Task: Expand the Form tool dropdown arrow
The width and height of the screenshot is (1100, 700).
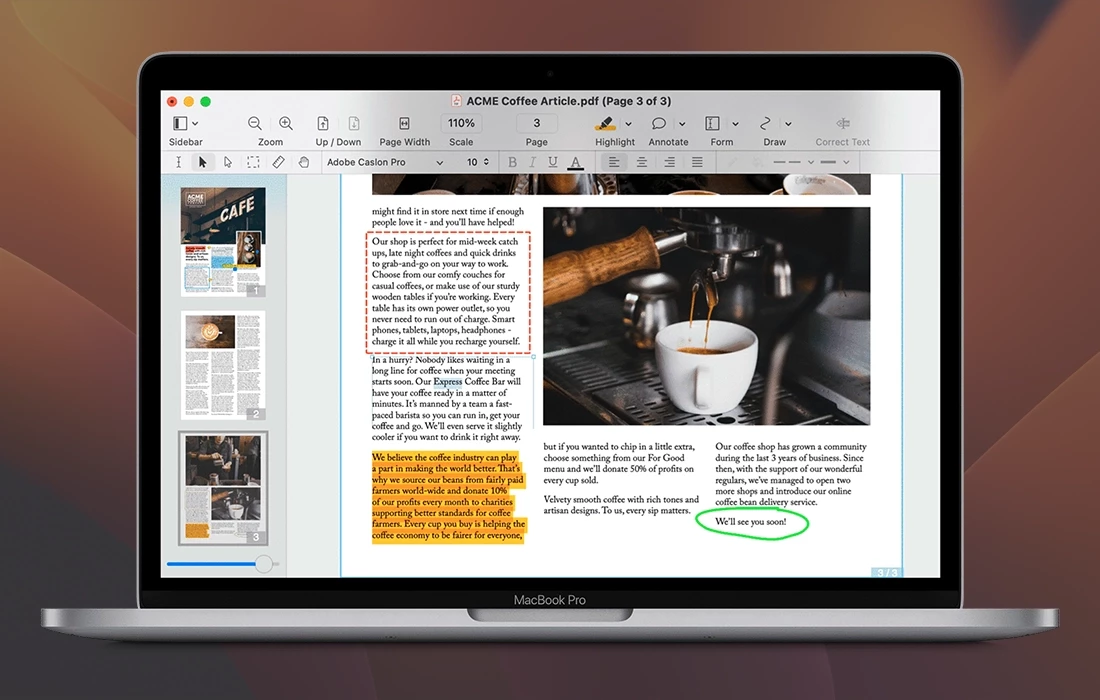Action: (x=735, y=124)
